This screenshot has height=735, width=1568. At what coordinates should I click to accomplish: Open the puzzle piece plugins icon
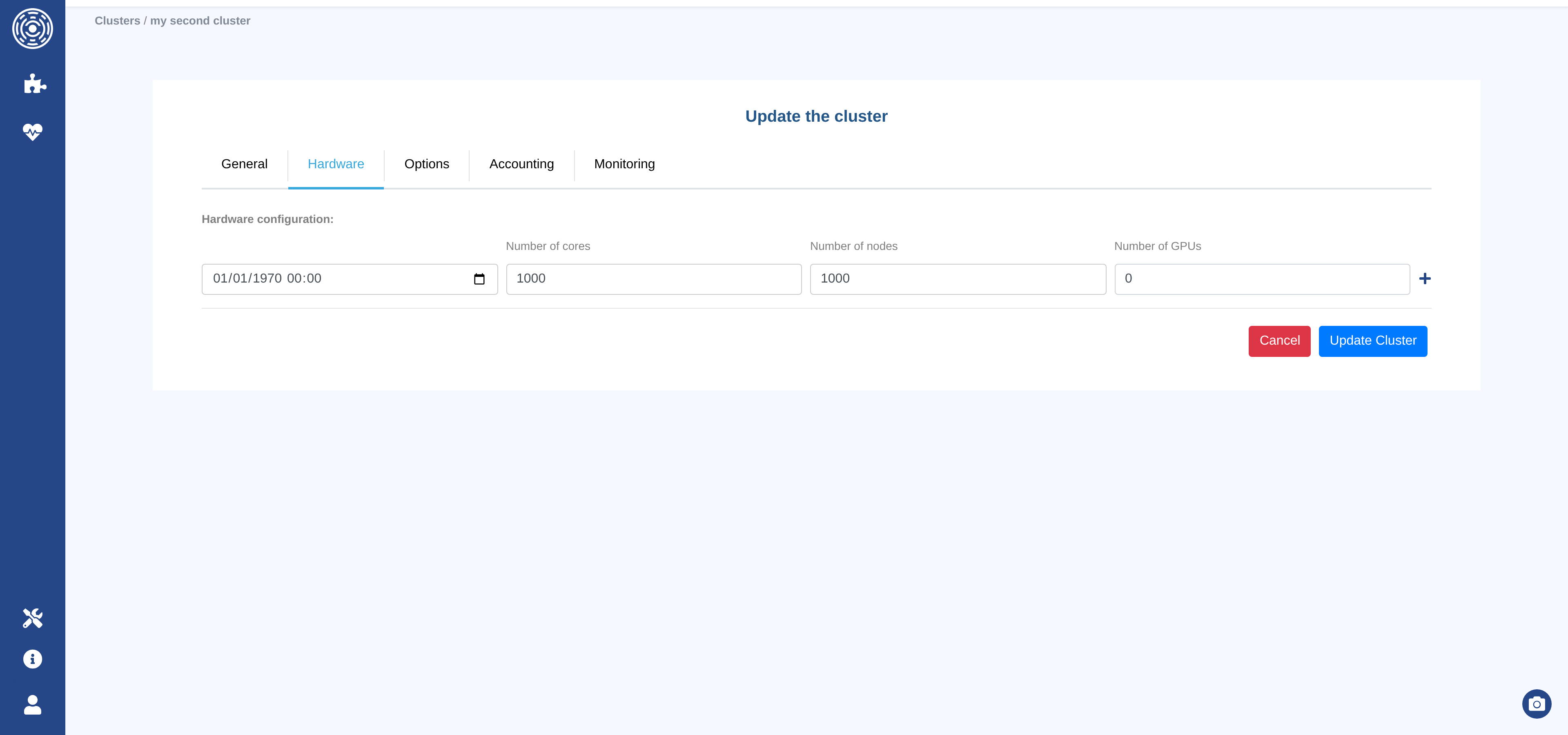click(x=34, y=83)
